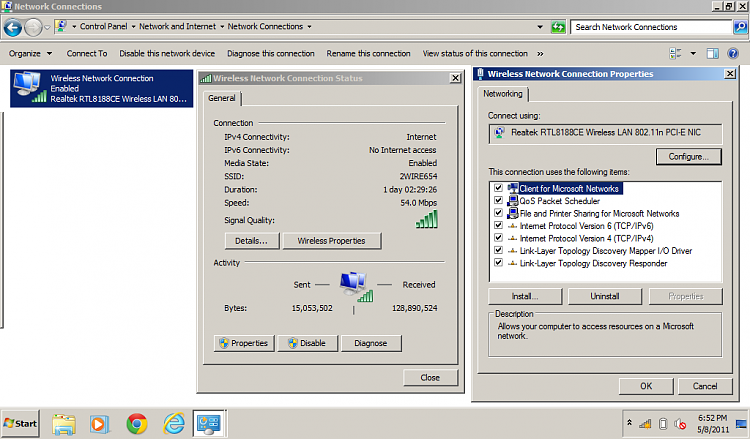Launch Internet Explorer from taskbar
The width and height of the screenshot is (750, 439).
pos(174,424)
